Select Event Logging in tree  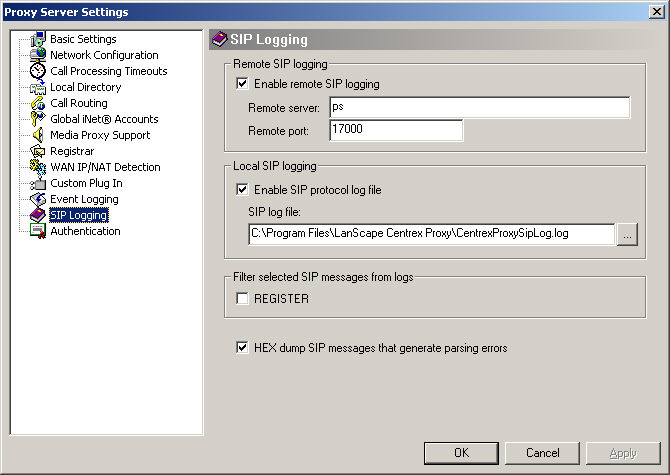pos(85,199)
